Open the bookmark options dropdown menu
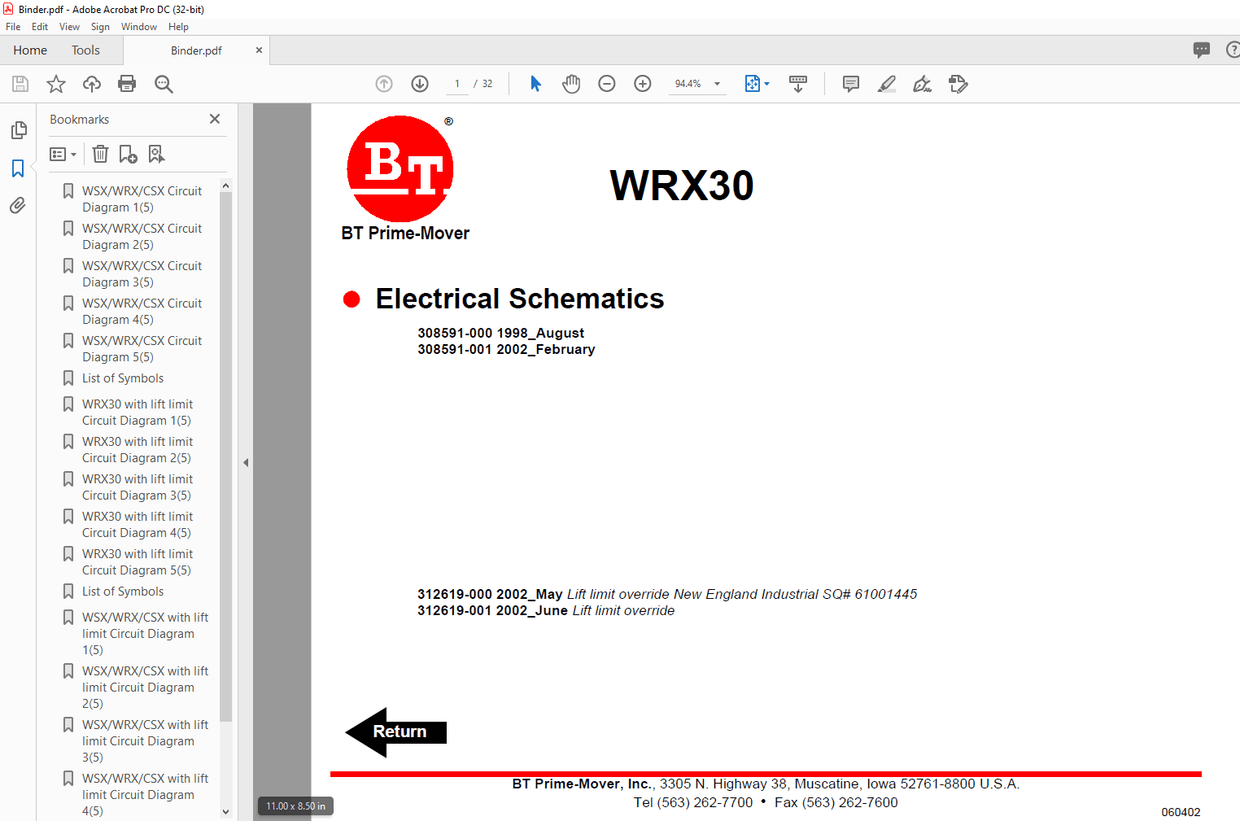The height and width of the screenshot is (821, 1240). (x=62, y=153)
